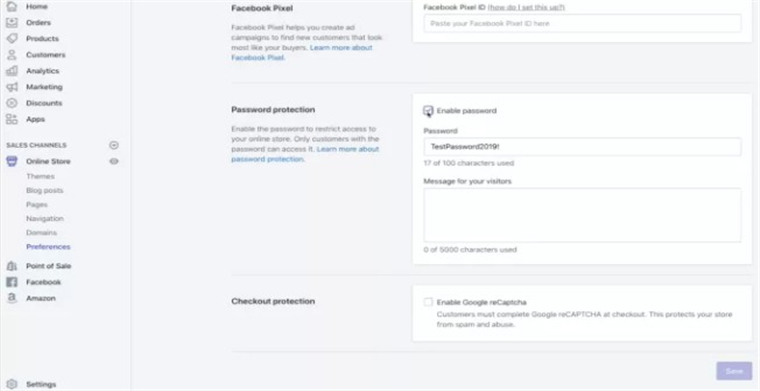Go to the Navigation submenu item
Image resolution: width=760 pixels, height=391 pixels.
tap(45, 219)
